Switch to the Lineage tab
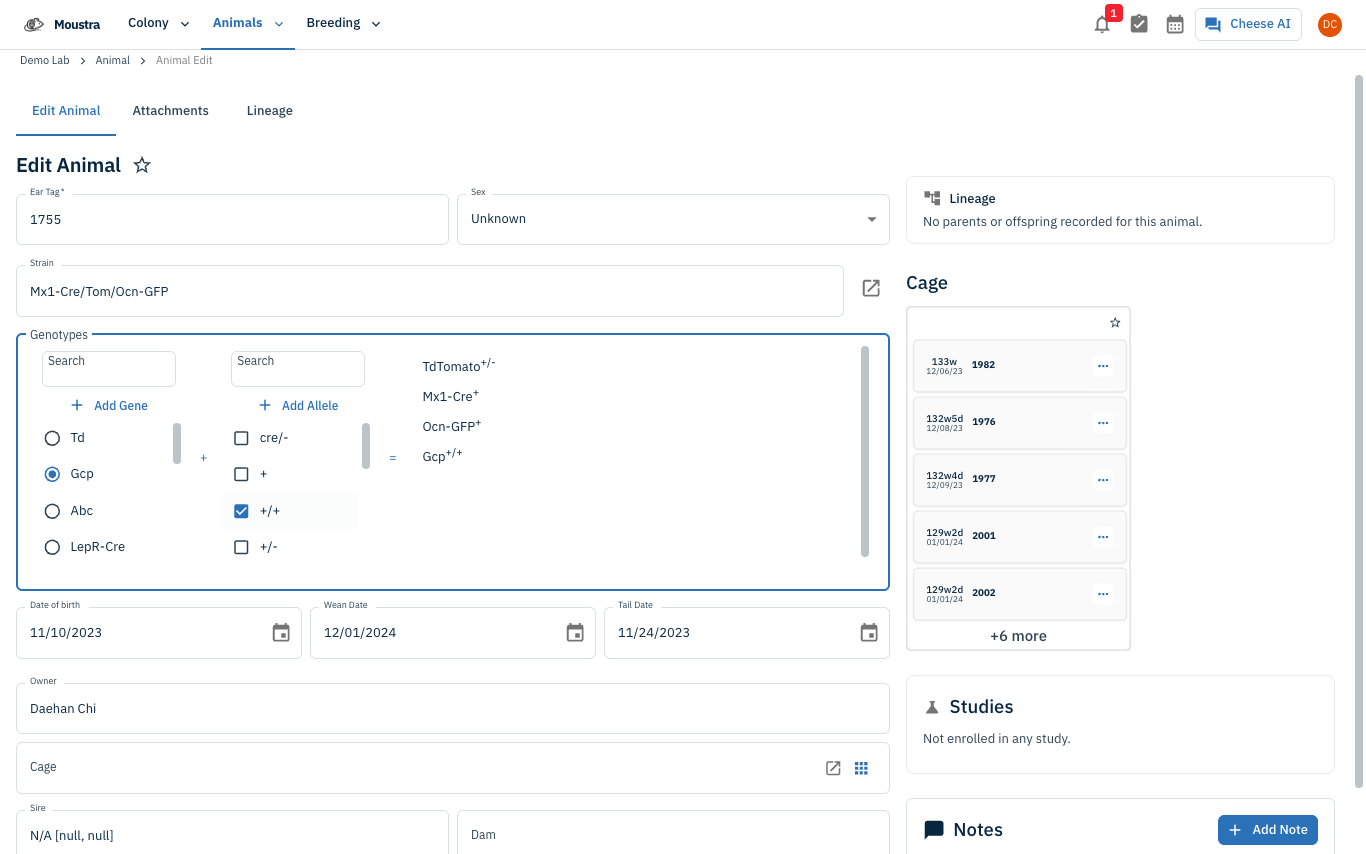Screen dimensions: 1366x854 (270, 111)
